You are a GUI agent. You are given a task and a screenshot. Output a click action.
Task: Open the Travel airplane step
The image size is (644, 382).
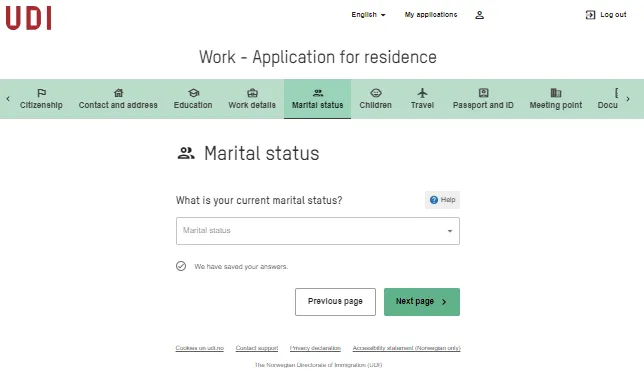tap(422, 99)
